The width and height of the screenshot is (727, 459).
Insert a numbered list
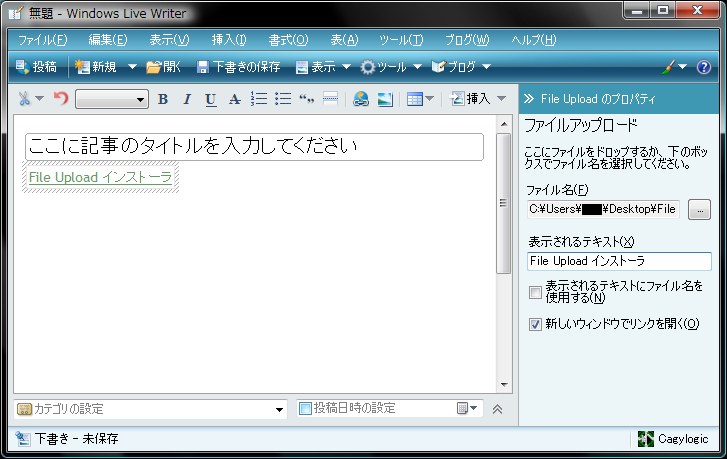(x=258, y=99)
